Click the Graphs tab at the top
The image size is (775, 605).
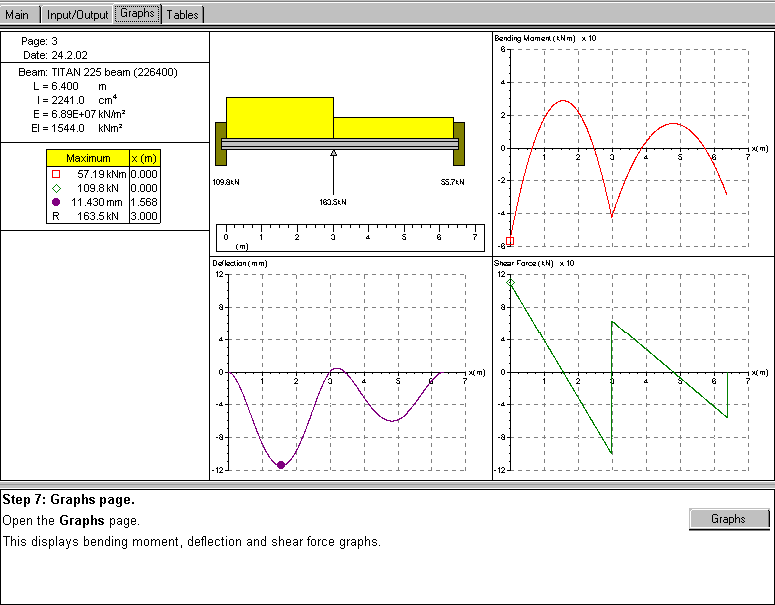136,14
